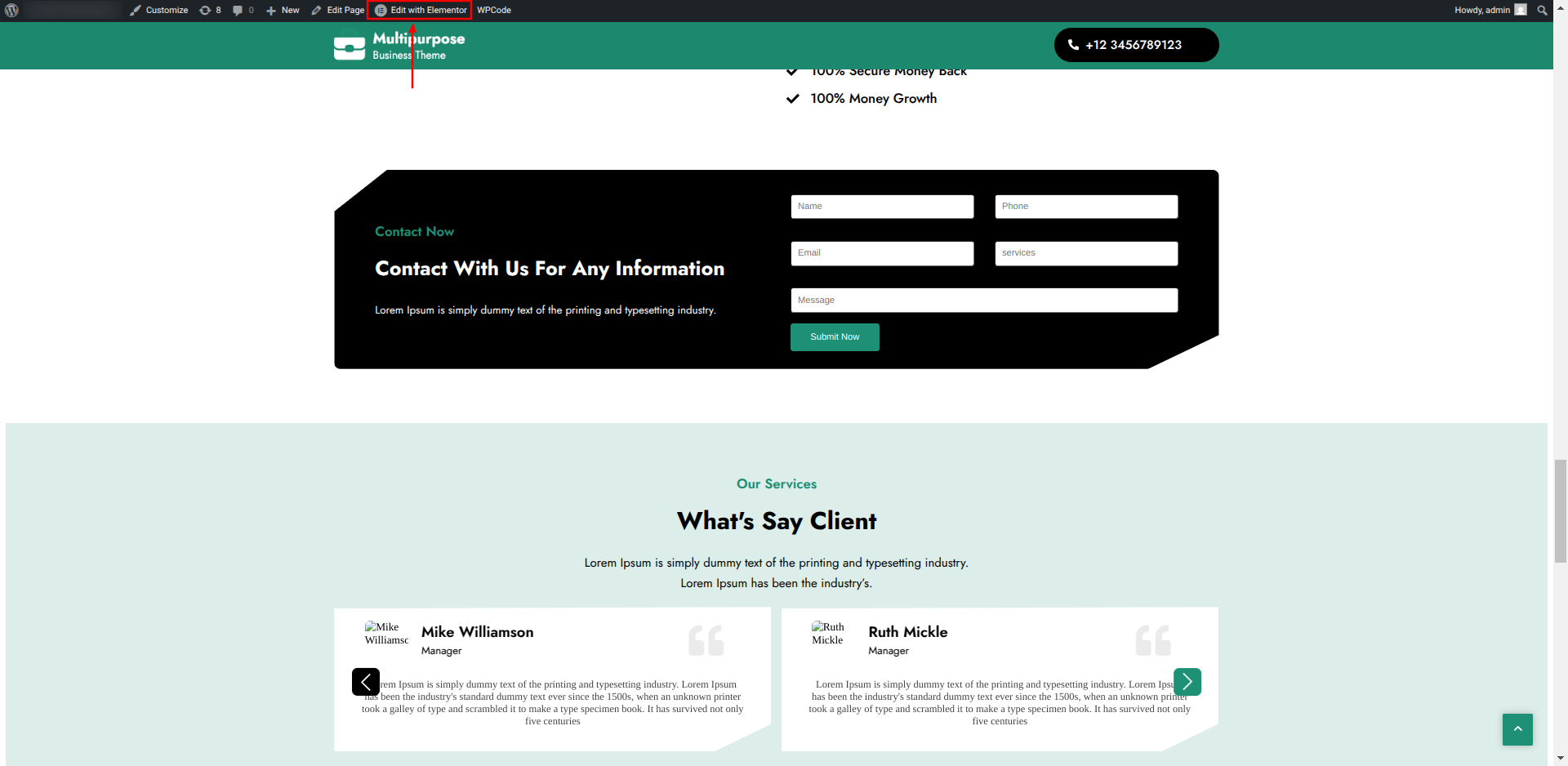This screenshot has width=1568, height=766.
Task: Click Mike Williamson's avatar image
Action: pos(386,634)
